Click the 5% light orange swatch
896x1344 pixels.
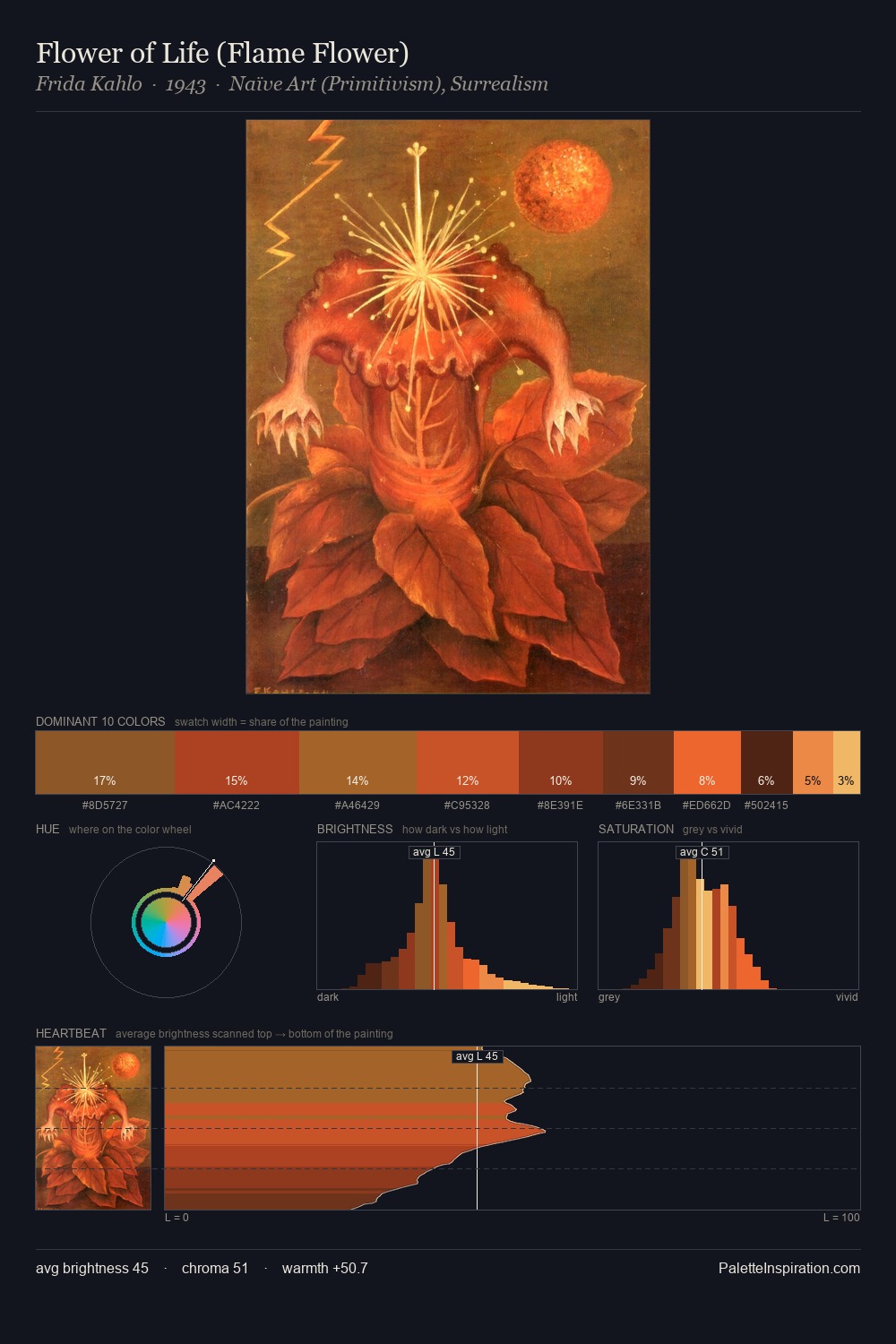pos(813,762)
